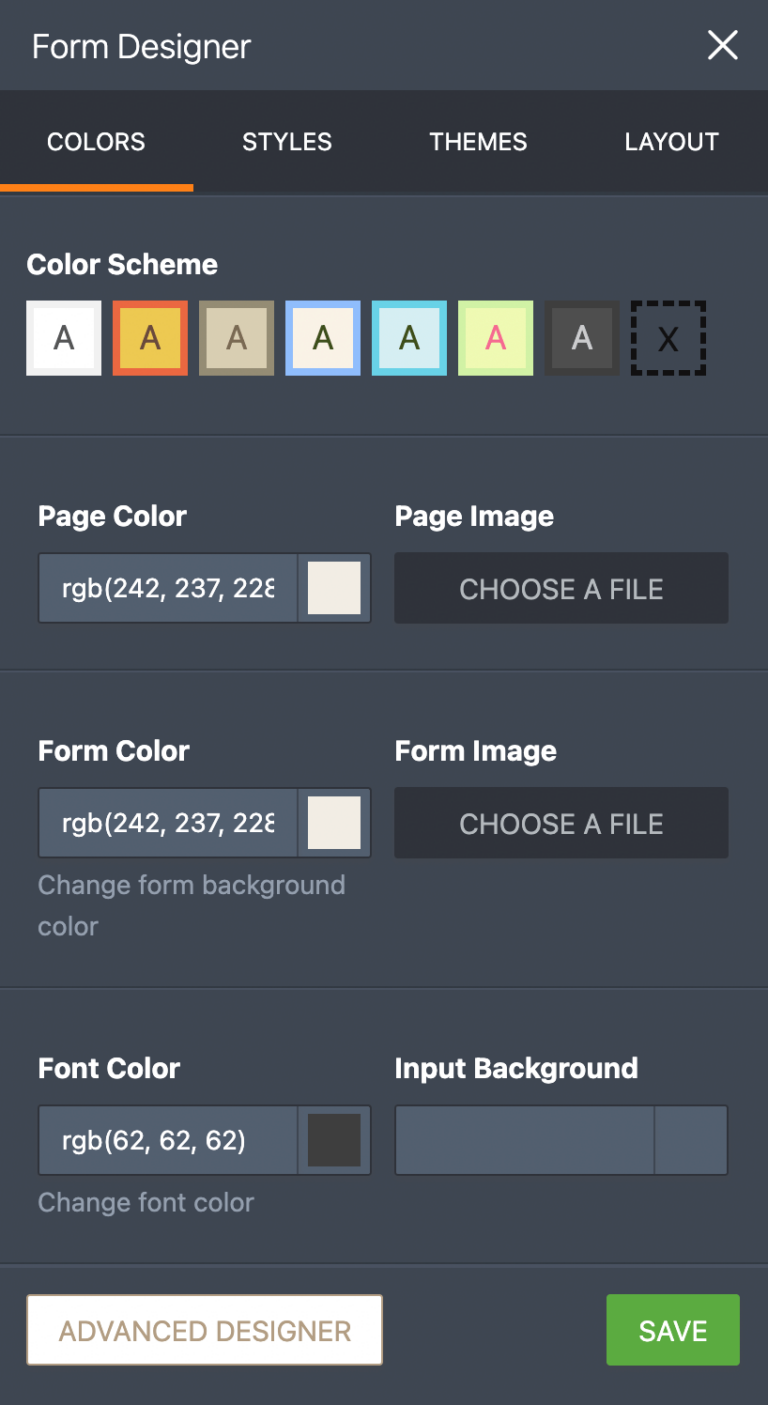This screenshot has height=1405, width=768.
Task: Pick the blue-bordered color scheme
Action: coord(322,338)
